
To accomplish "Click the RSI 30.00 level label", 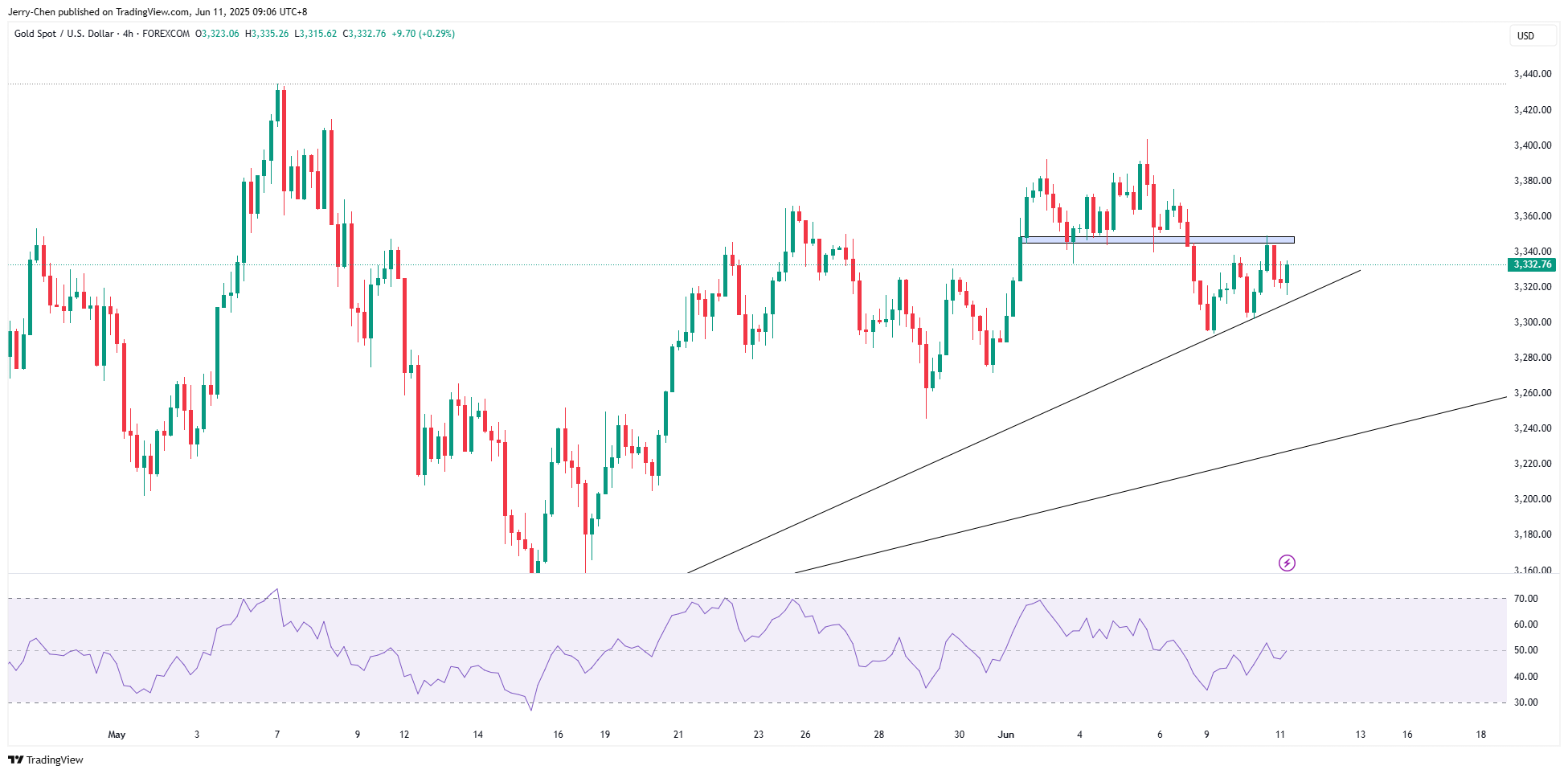I will point(1525,702).
